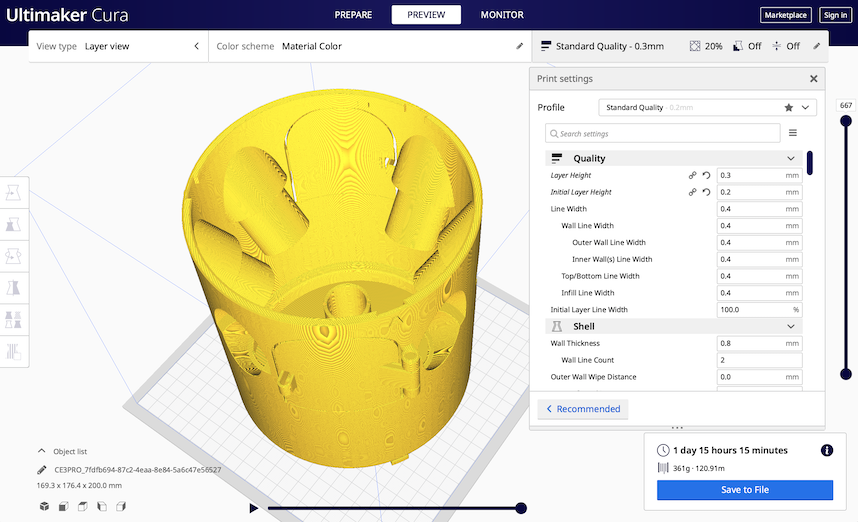This screenshot has width=858, height=522.
Task: Open Per Model Settings tool
Action: 13,320
